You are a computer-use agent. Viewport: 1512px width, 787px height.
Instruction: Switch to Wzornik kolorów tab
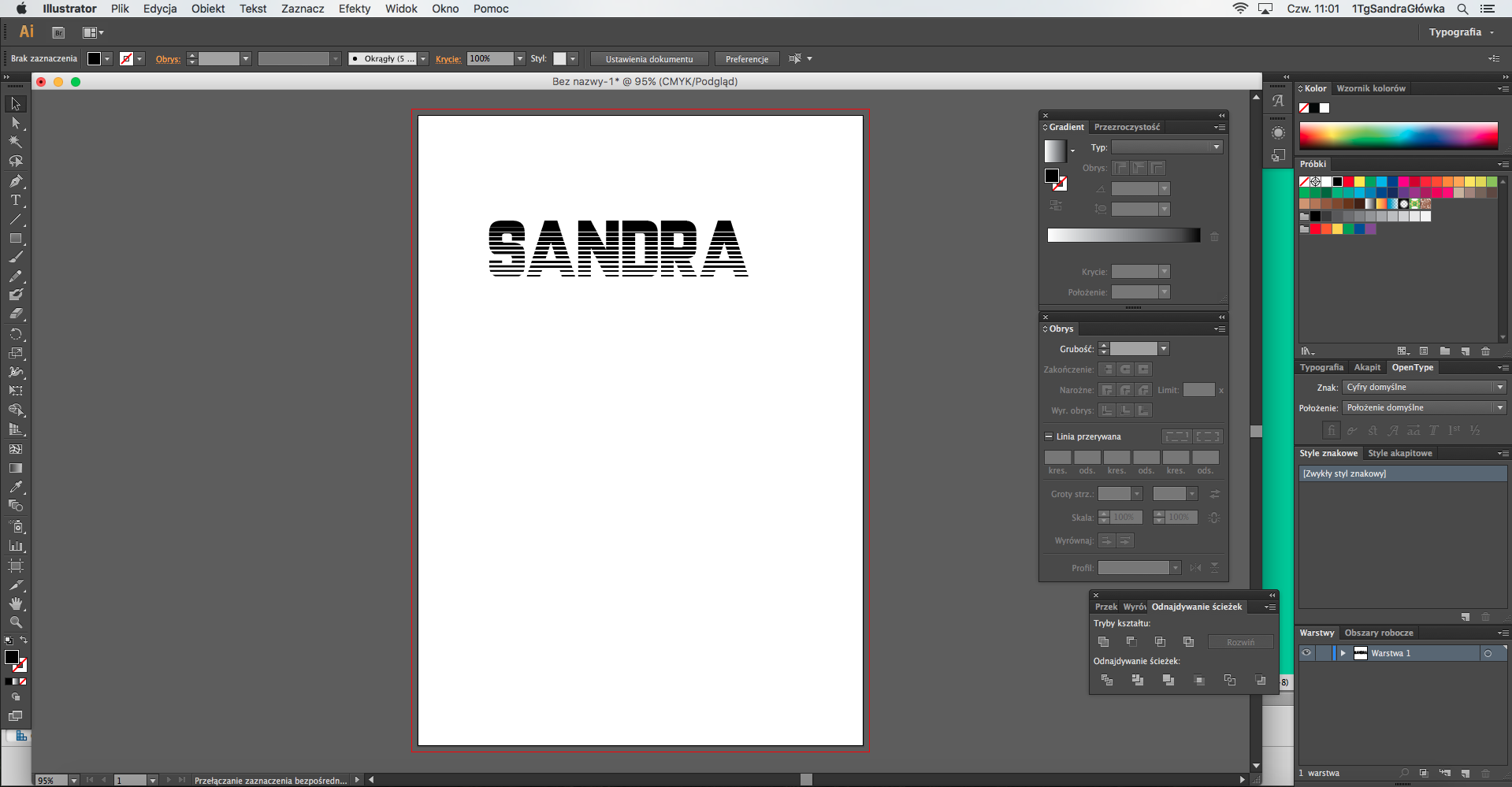coord(1371,88)
